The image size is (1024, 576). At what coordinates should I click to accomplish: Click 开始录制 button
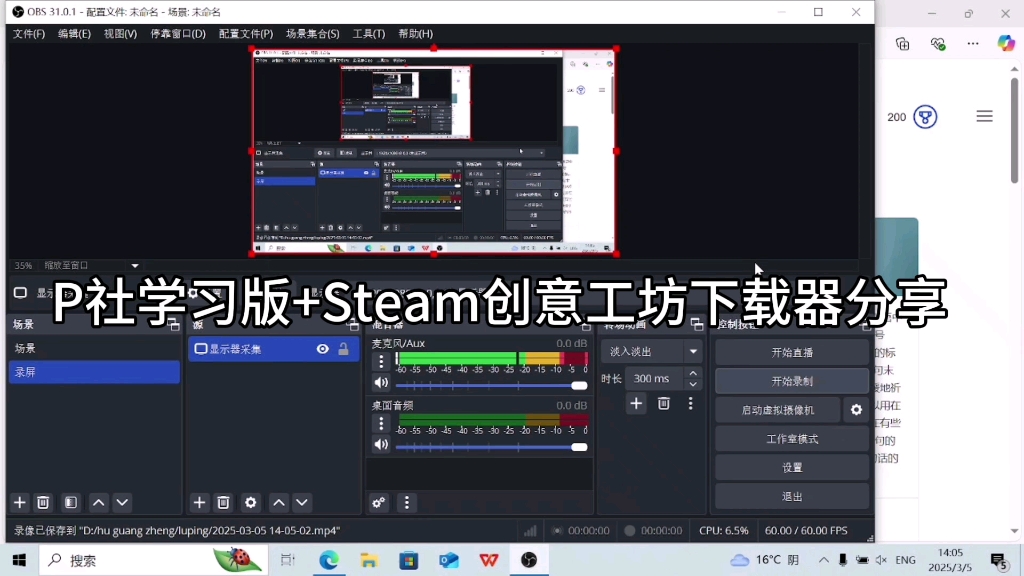[792, 381]
